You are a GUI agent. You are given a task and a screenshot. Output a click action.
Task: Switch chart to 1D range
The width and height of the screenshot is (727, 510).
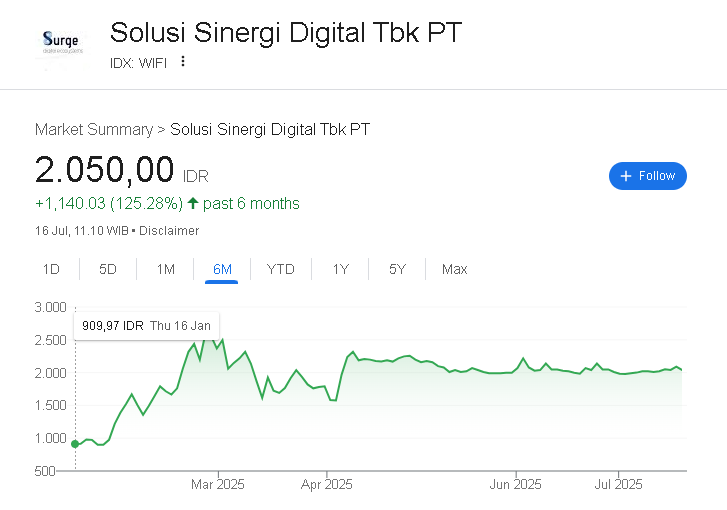click(x=51, y=269)
